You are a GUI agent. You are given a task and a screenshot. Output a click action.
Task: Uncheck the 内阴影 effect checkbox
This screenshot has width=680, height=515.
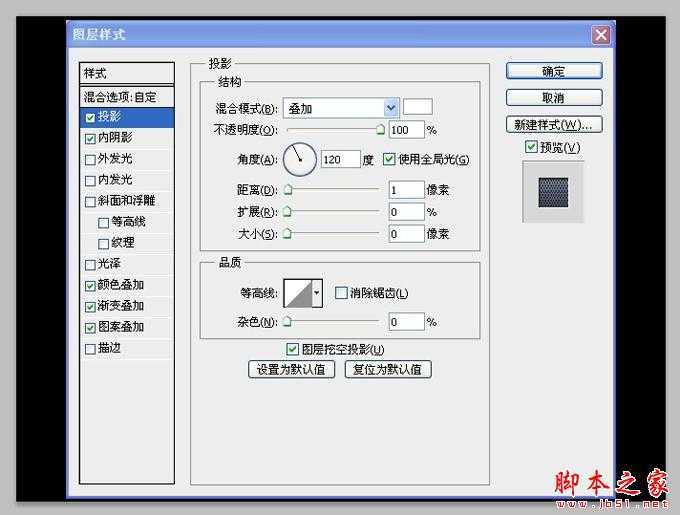coord(90,139)
